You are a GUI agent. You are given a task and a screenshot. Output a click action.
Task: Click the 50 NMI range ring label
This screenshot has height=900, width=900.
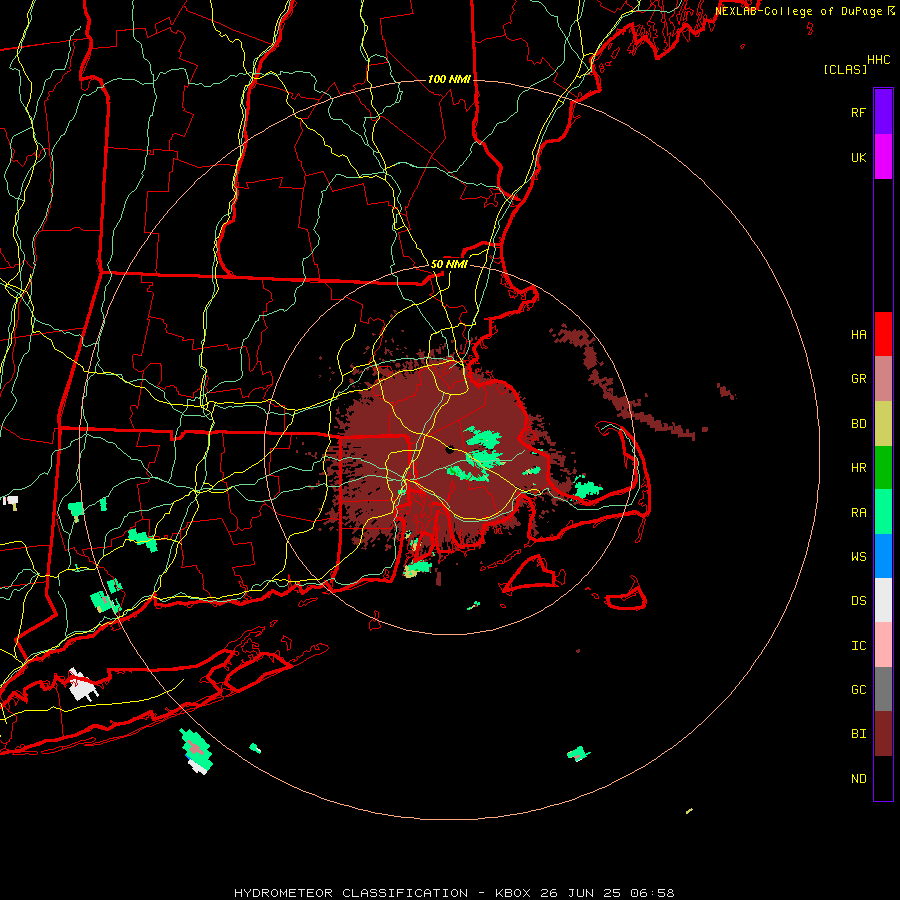[x=449, y=265]
